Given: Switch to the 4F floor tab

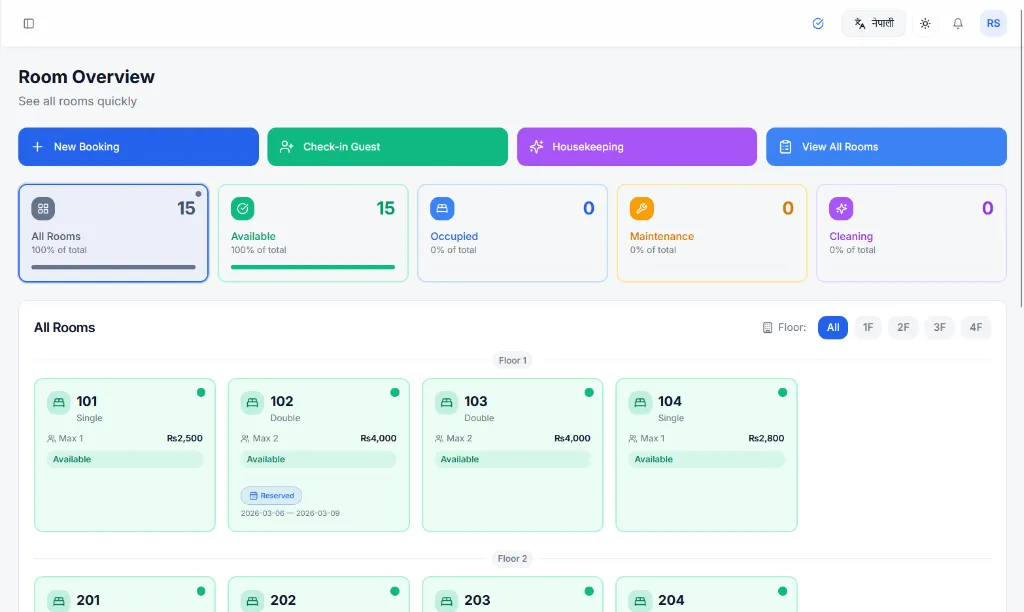Looking at the screenshot, I should (x=975, y=327).
